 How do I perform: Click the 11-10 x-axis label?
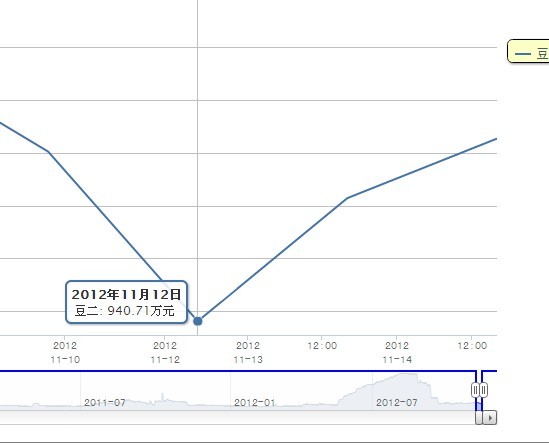pyautogui.click(x=65, y=352)
